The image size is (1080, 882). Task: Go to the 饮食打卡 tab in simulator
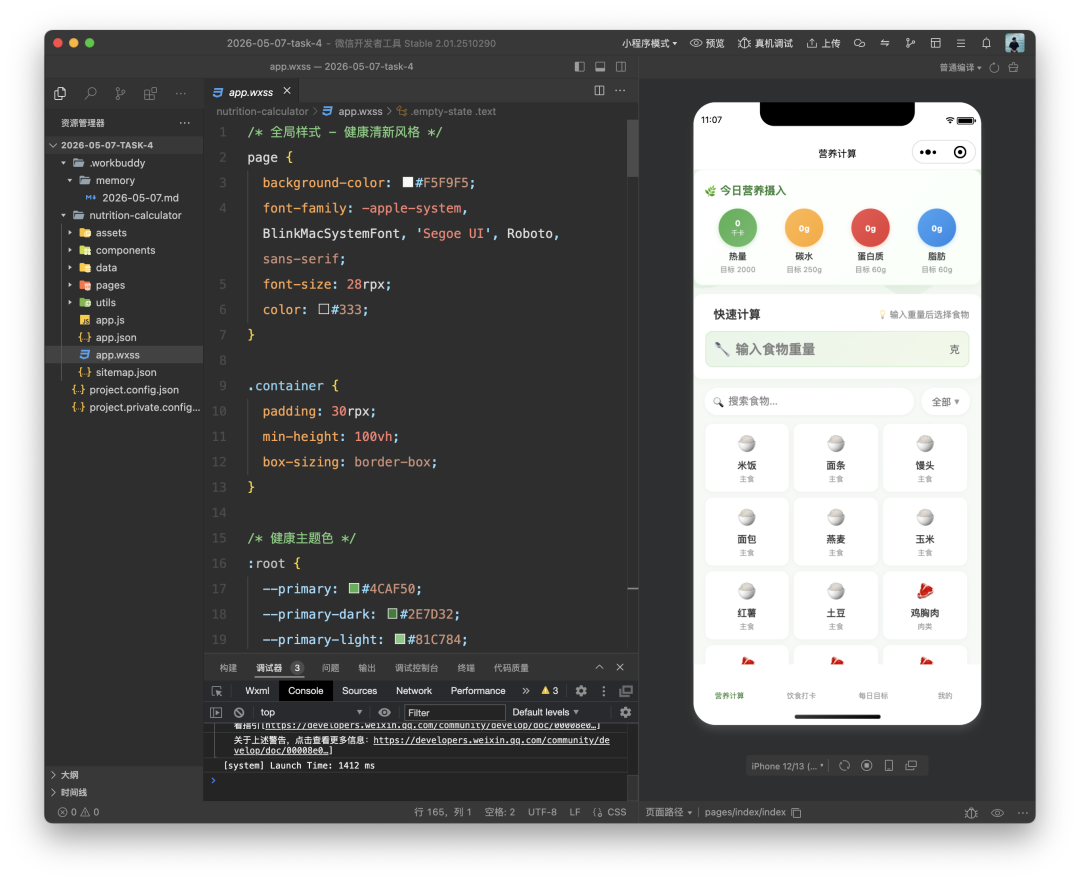(801, 695)
